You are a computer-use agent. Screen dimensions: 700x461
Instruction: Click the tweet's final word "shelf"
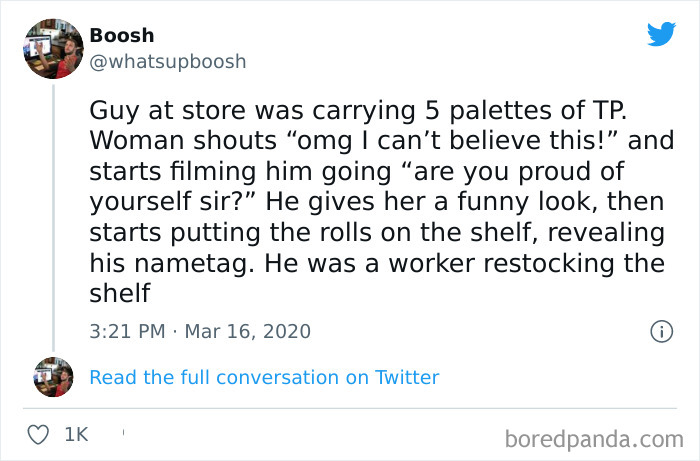(119, 295)
